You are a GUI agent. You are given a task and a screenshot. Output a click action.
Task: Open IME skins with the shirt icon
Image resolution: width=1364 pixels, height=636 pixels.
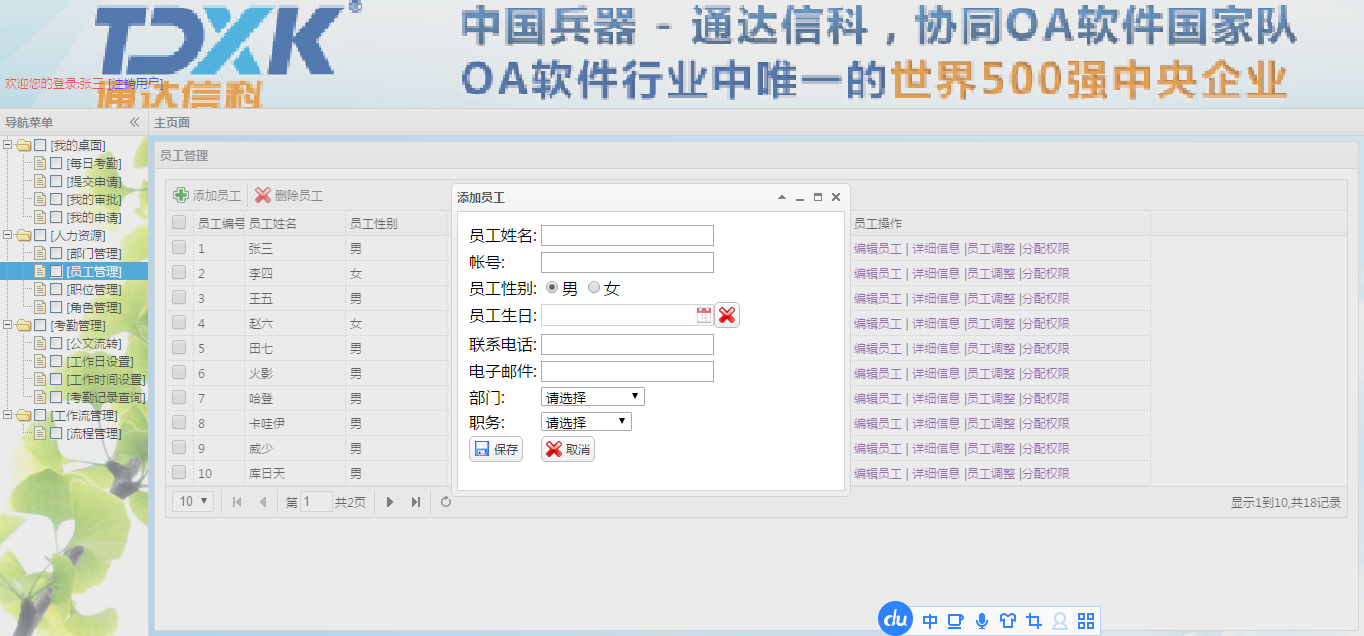pos(1008,621)
